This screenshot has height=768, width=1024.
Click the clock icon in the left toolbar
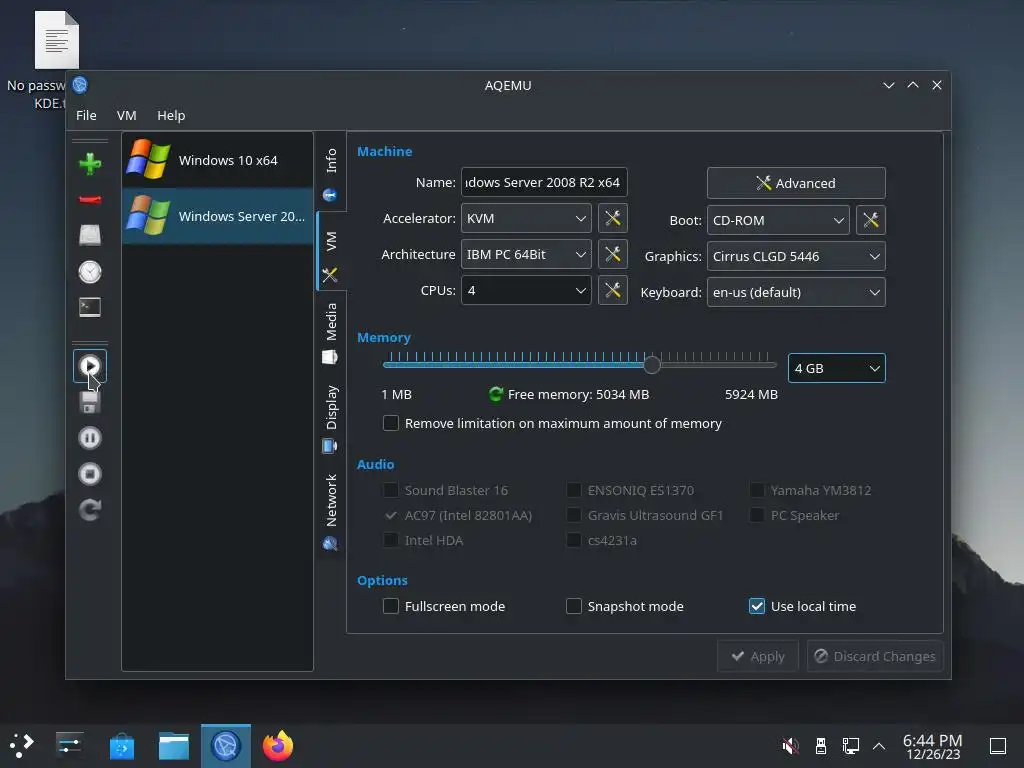pos(90,272)
